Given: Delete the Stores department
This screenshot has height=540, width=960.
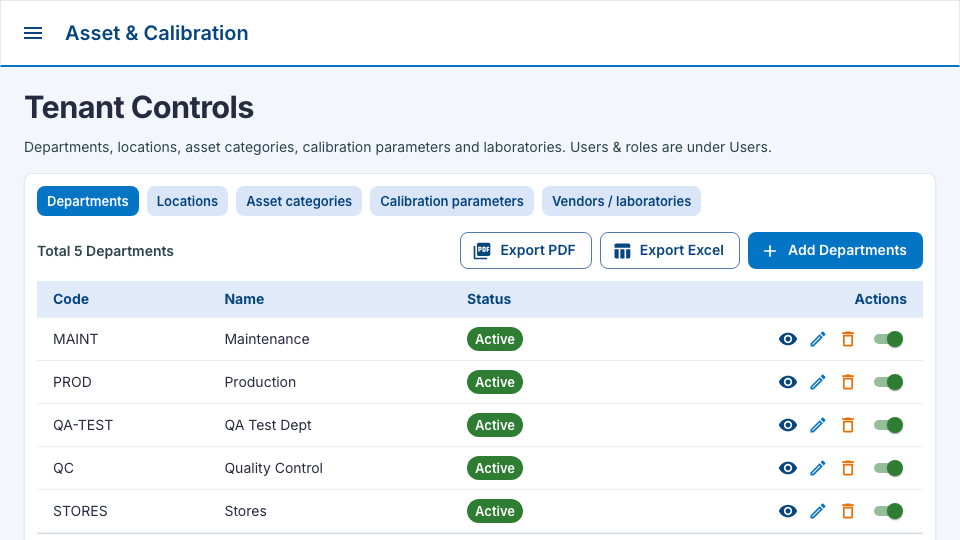Looking at the screenshot, I should (x=848, y=511).
